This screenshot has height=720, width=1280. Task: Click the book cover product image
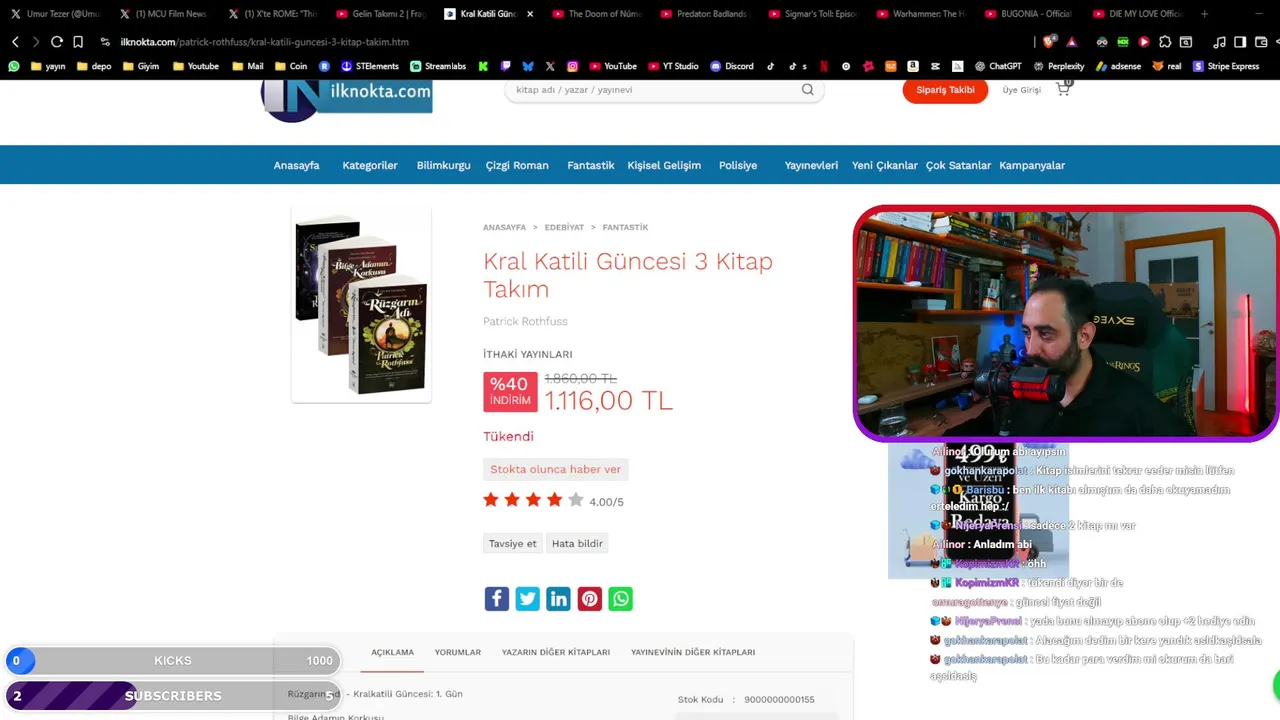(x=361, y=304)
